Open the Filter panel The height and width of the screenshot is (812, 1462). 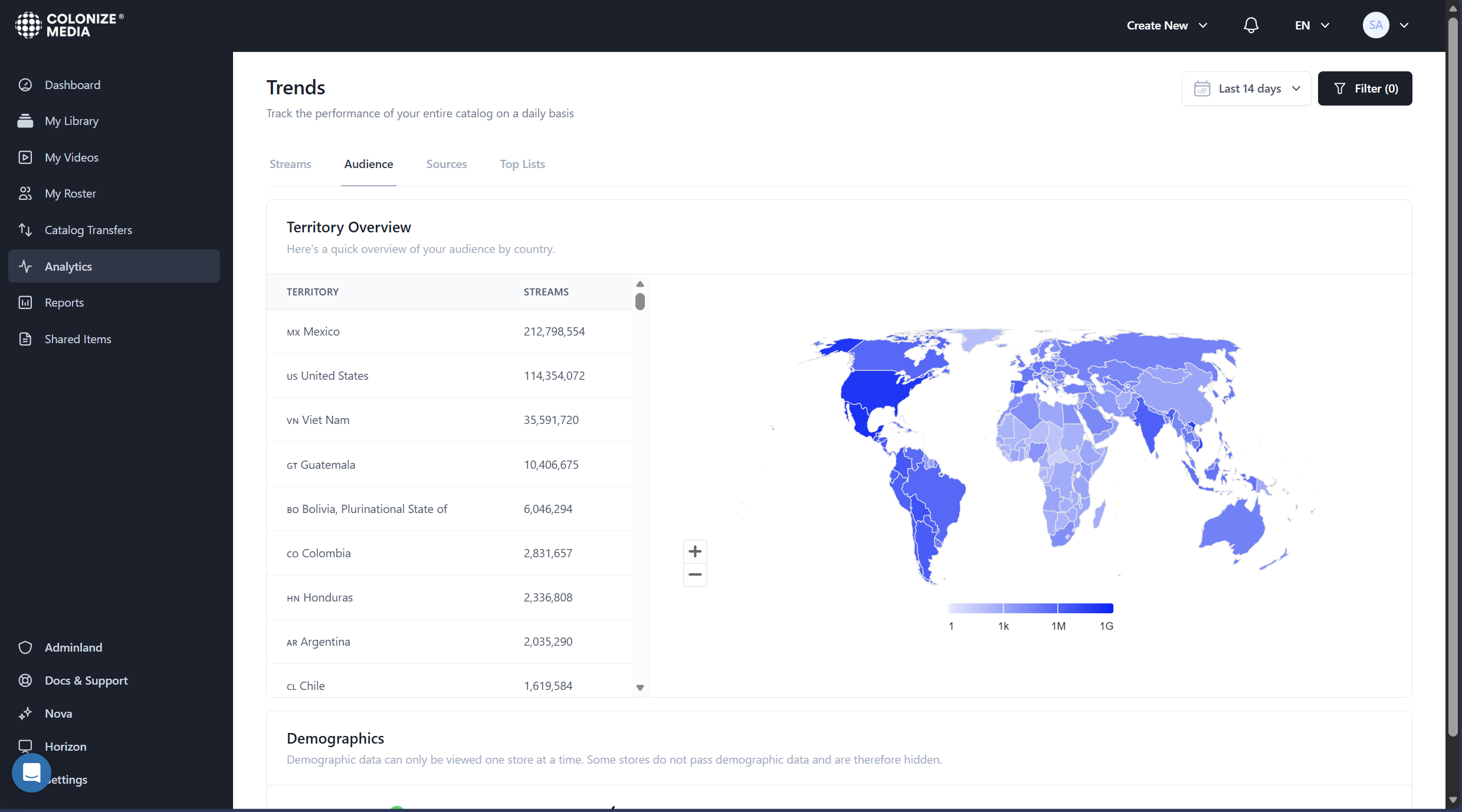click(1365, 88)
